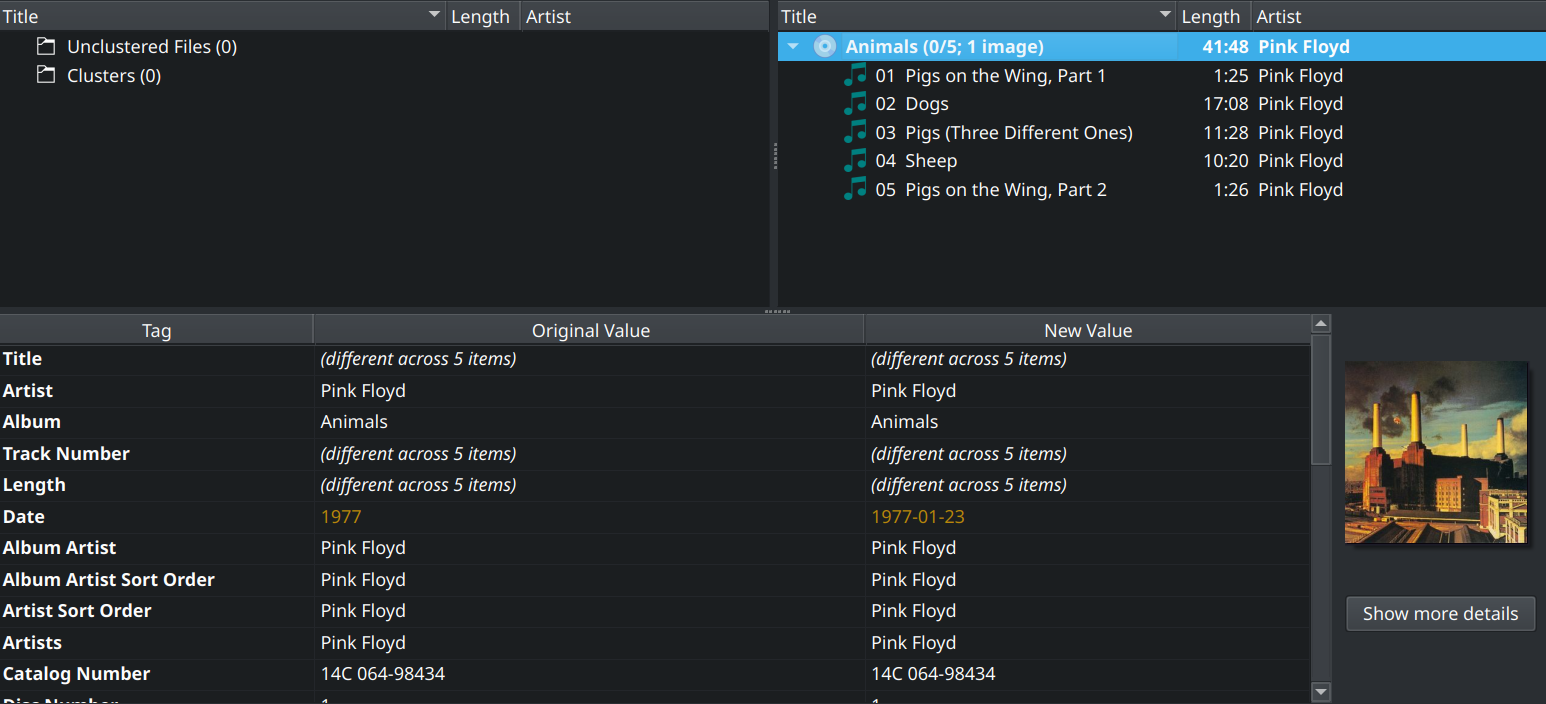
Task: Click the Album tag row label
Action: (32, 421)
